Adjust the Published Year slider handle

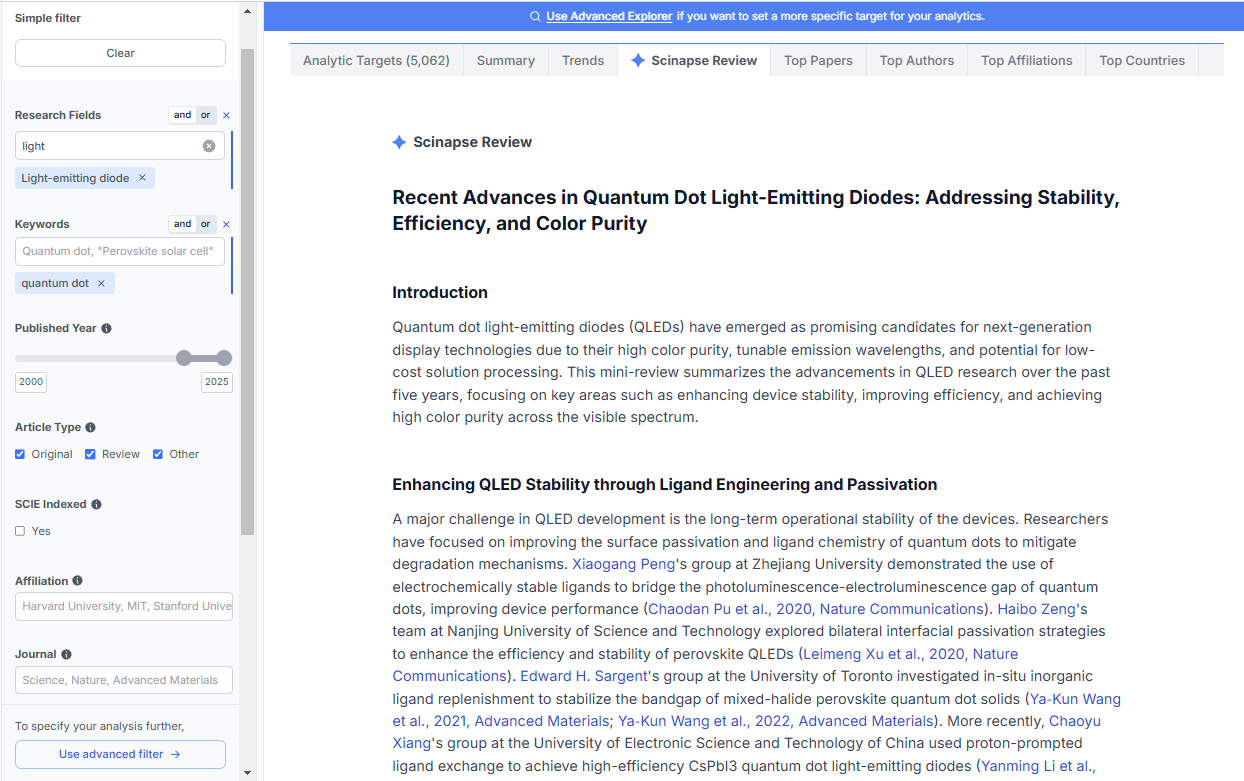(186, 357)
